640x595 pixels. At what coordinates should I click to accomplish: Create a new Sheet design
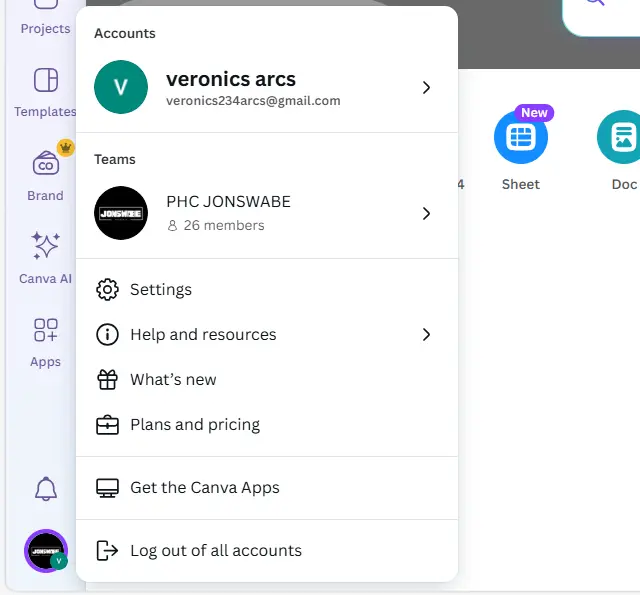point(521,137)
